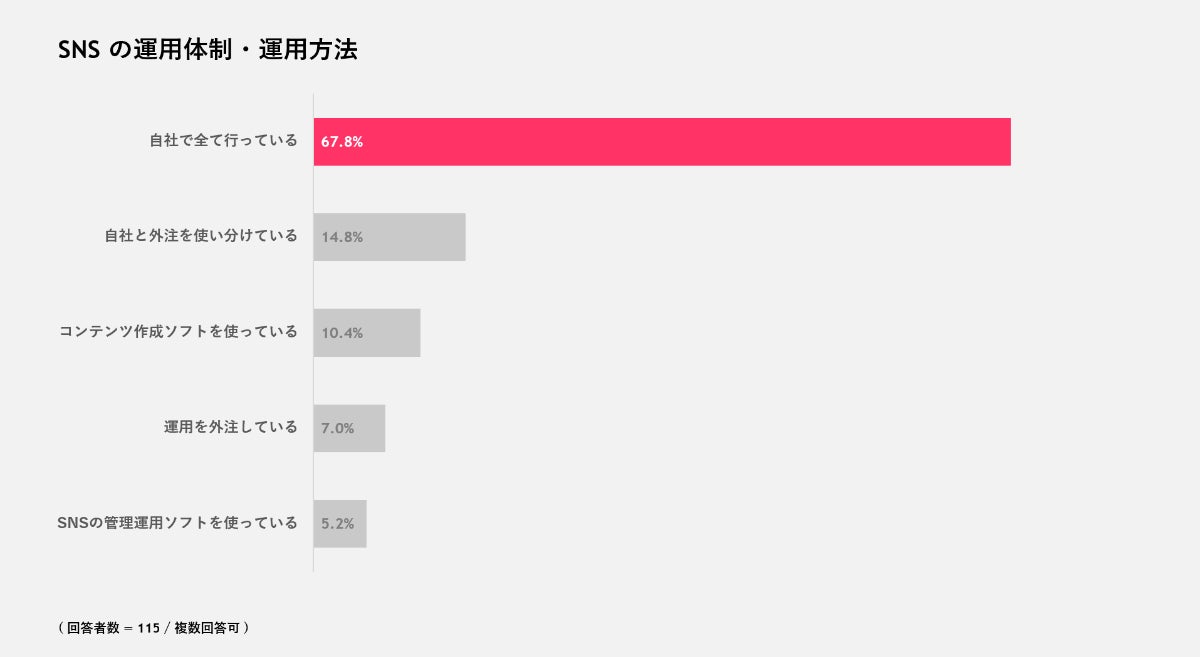Select the SNSの管理運用ソフトを使っている category label
The width and height of the screenshot is (1200, 657).
coord(177,522)
